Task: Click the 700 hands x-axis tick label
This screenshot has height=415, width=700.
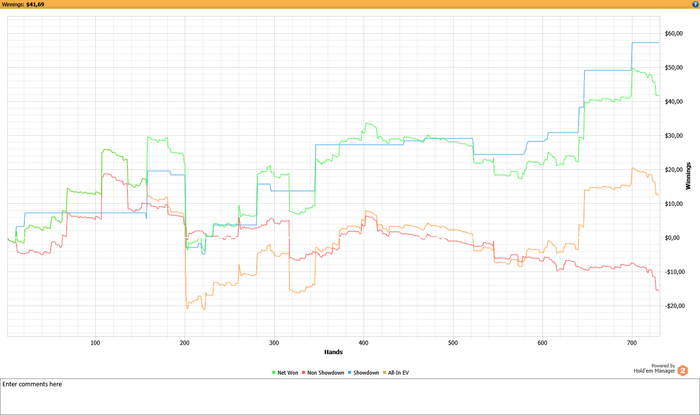Action: (x=631, y=343)
